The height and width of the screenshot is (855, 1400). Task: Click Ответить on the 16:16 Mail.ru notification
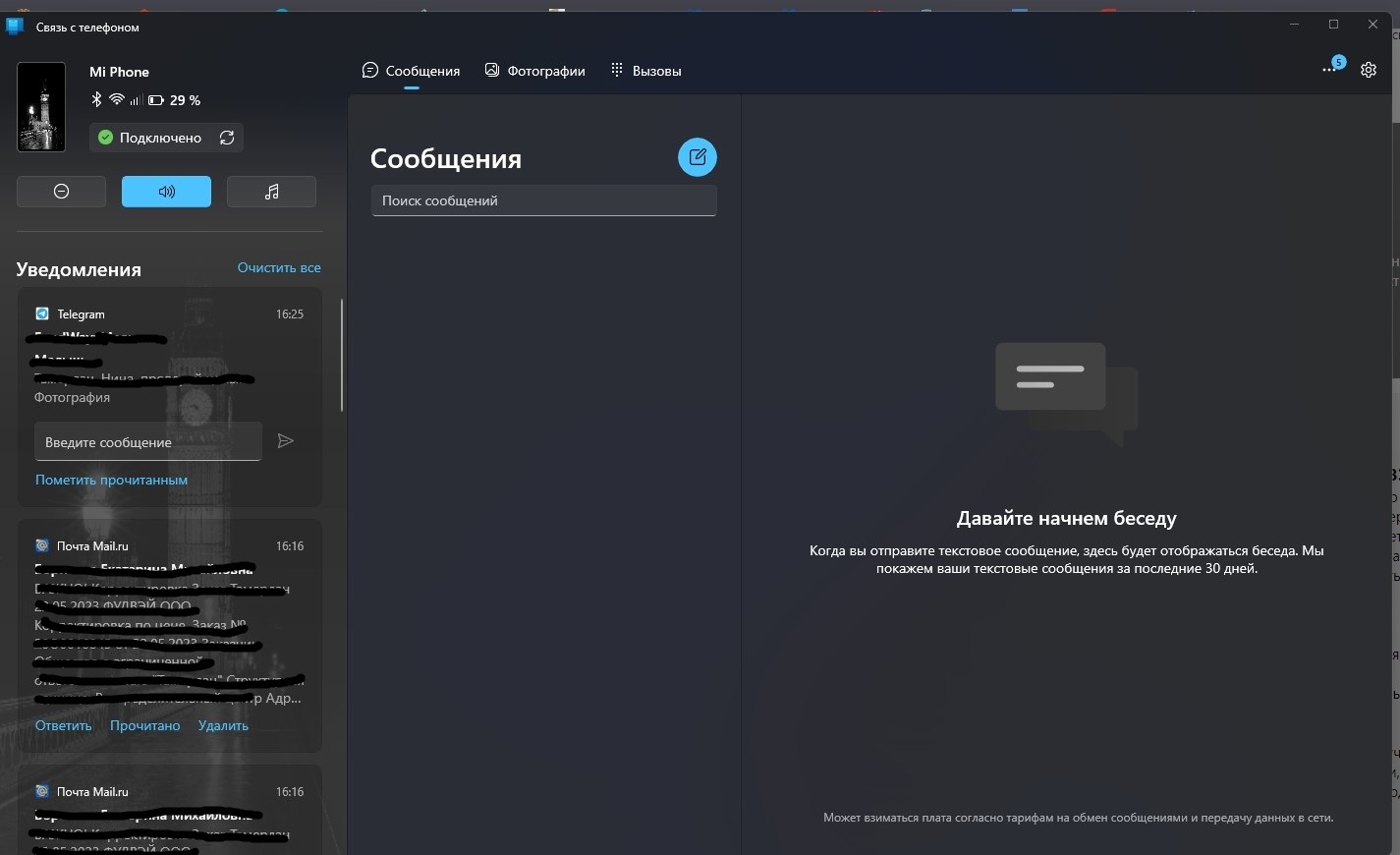pos(63,725)
